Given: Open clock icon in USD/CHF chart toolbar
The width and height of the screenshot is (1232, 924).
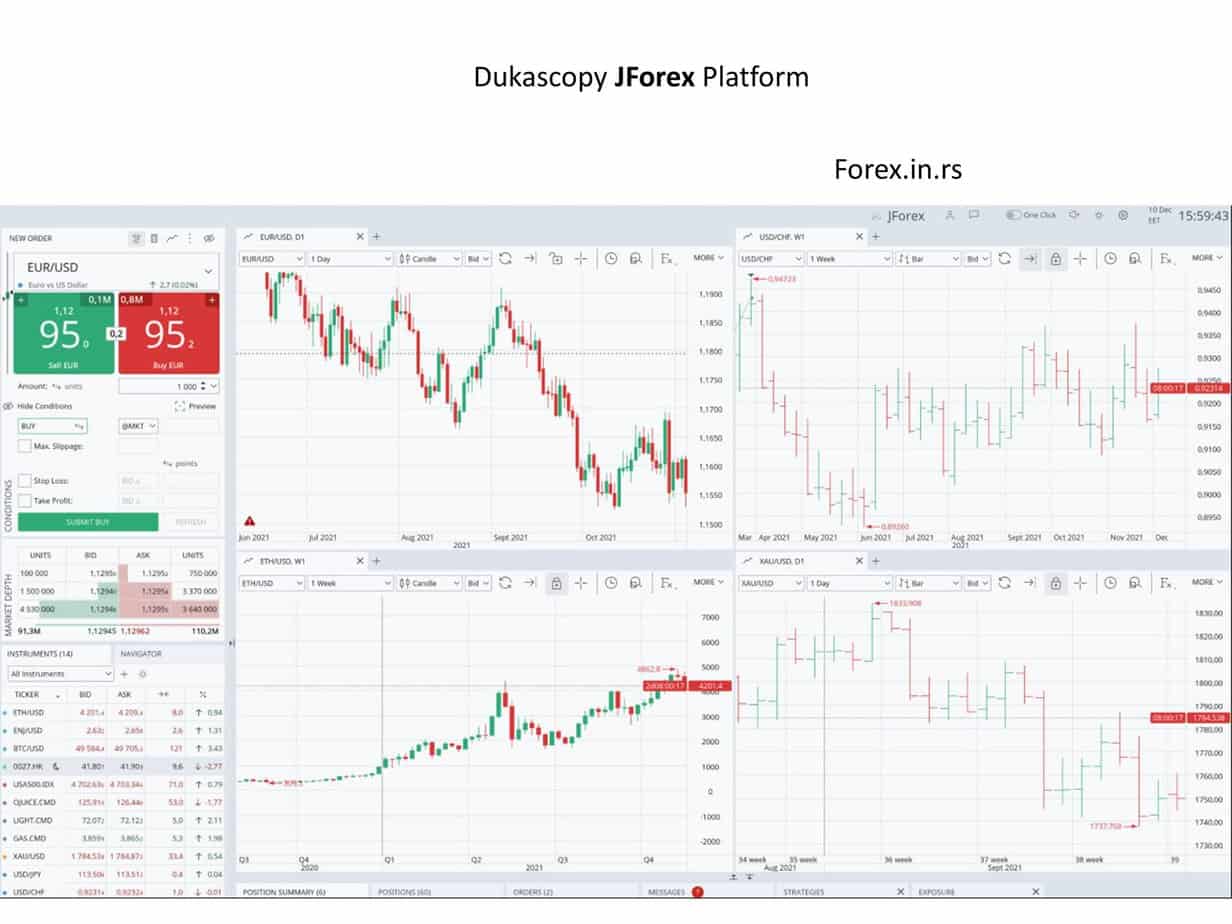Looking at the screenshot, I should tap(1110, 258).
